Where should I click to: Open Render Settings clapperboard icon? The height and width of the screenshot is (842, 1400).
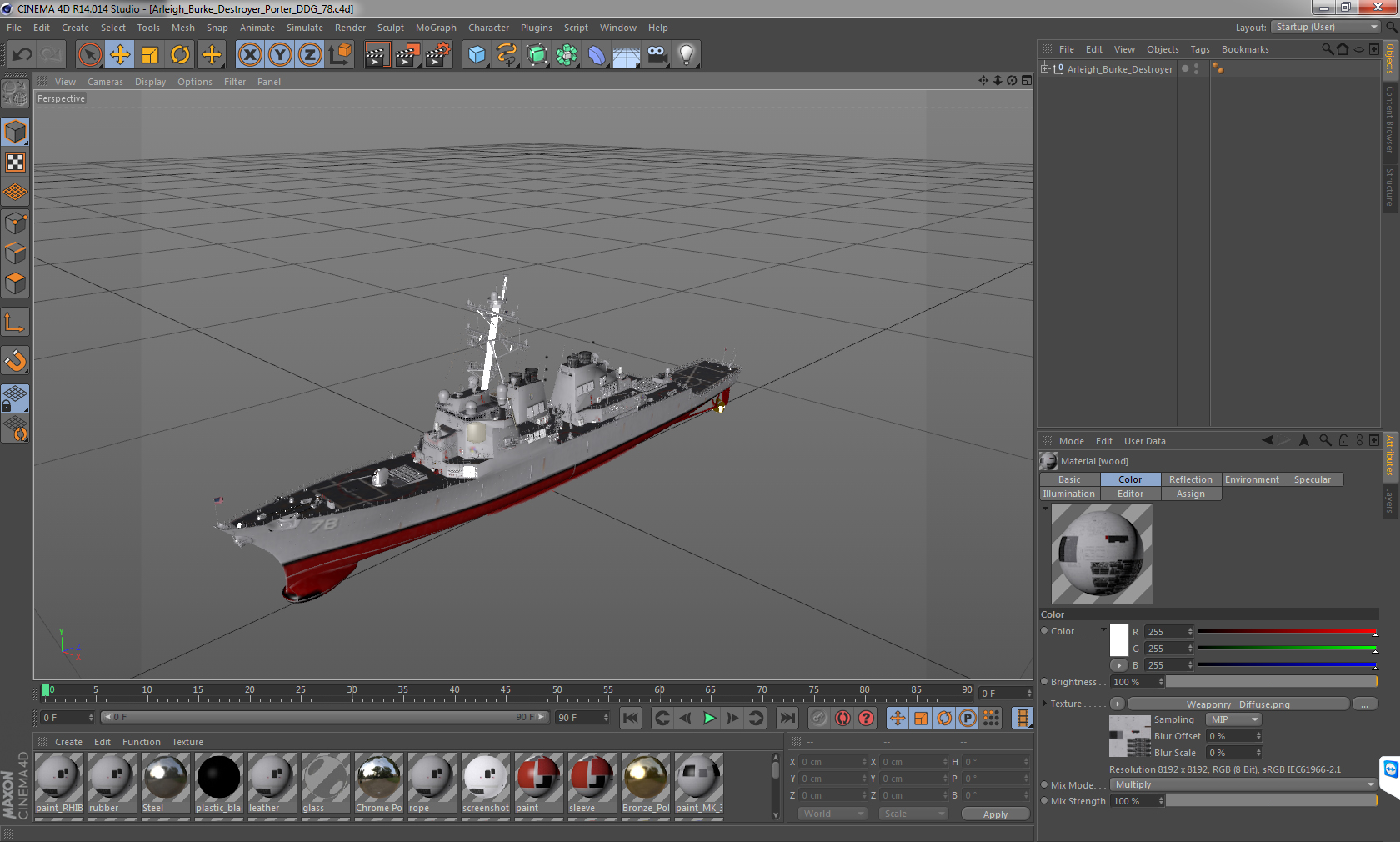pos(438,55)
